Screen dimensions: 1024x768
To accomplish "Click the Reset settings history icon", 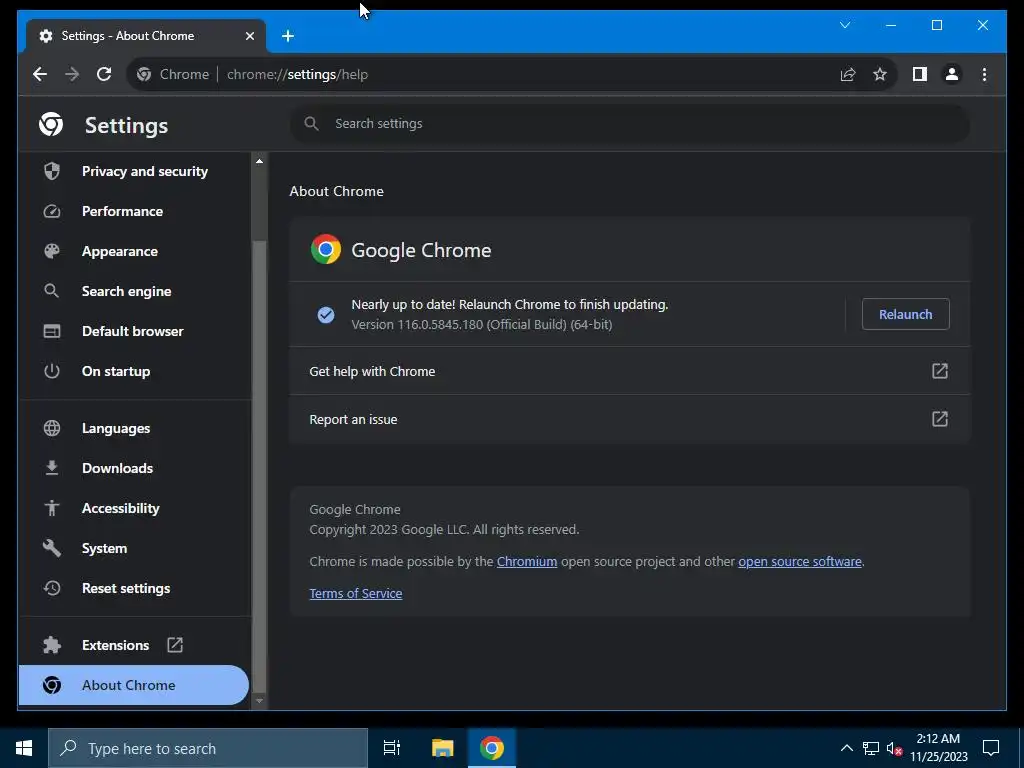I will pos(52,588).
